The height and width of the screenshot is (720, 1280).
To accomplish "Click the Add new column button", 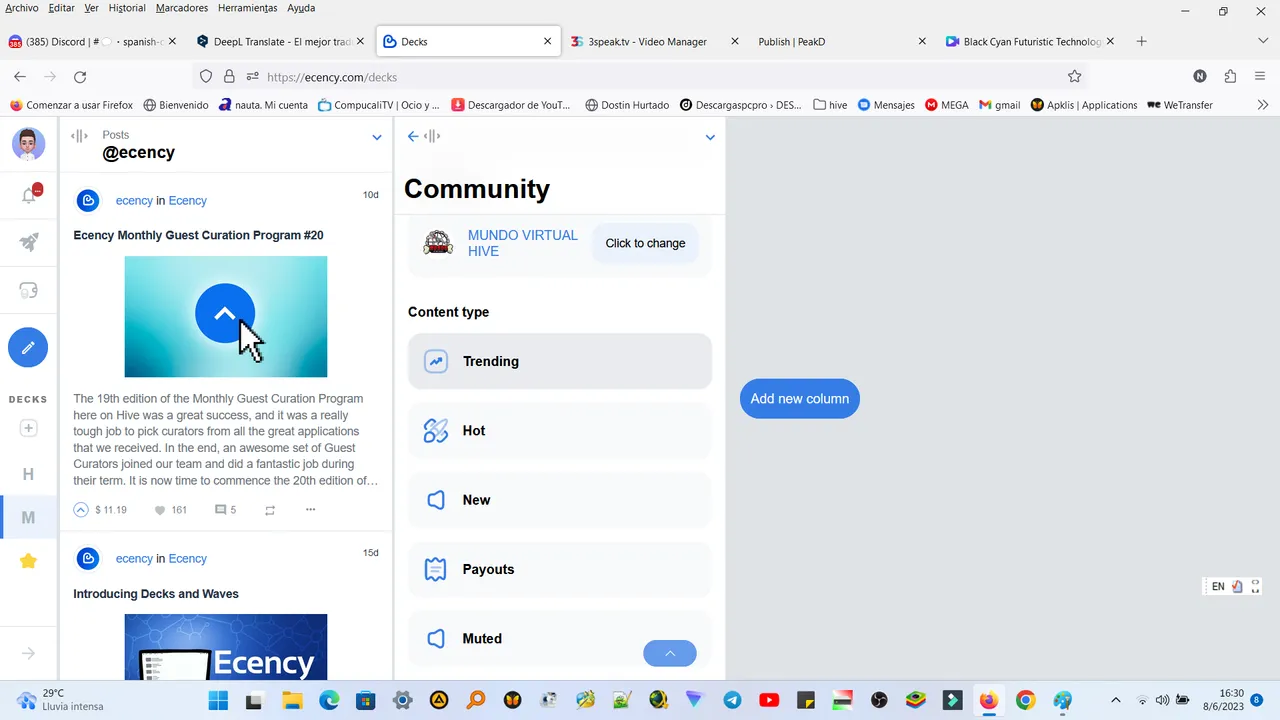I will pyautogui.click(x=799, y=399).
